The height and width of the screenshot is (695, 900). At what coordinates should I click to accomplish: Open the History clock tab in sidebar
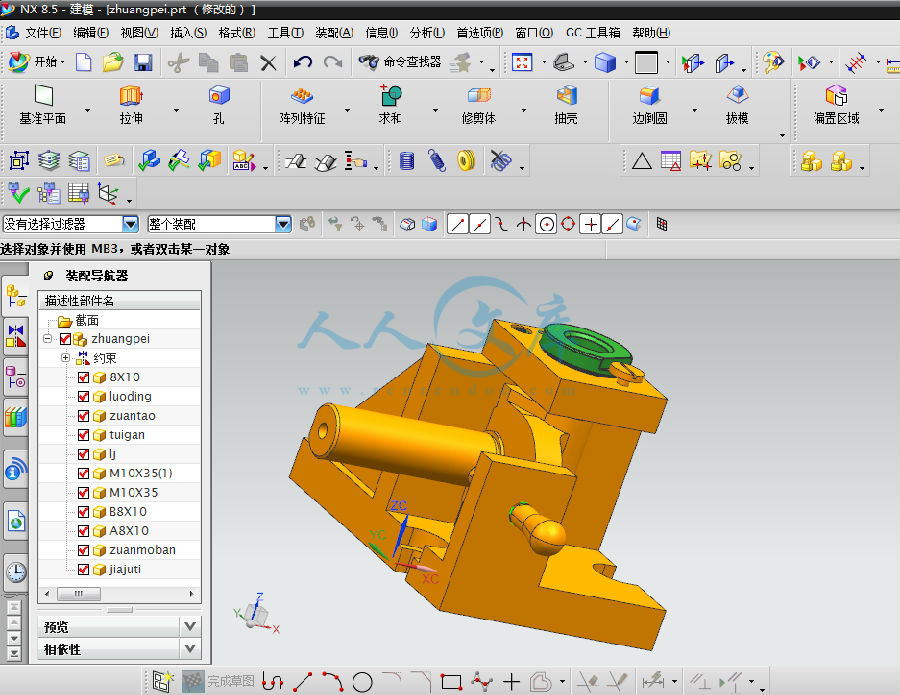point(16,572)
